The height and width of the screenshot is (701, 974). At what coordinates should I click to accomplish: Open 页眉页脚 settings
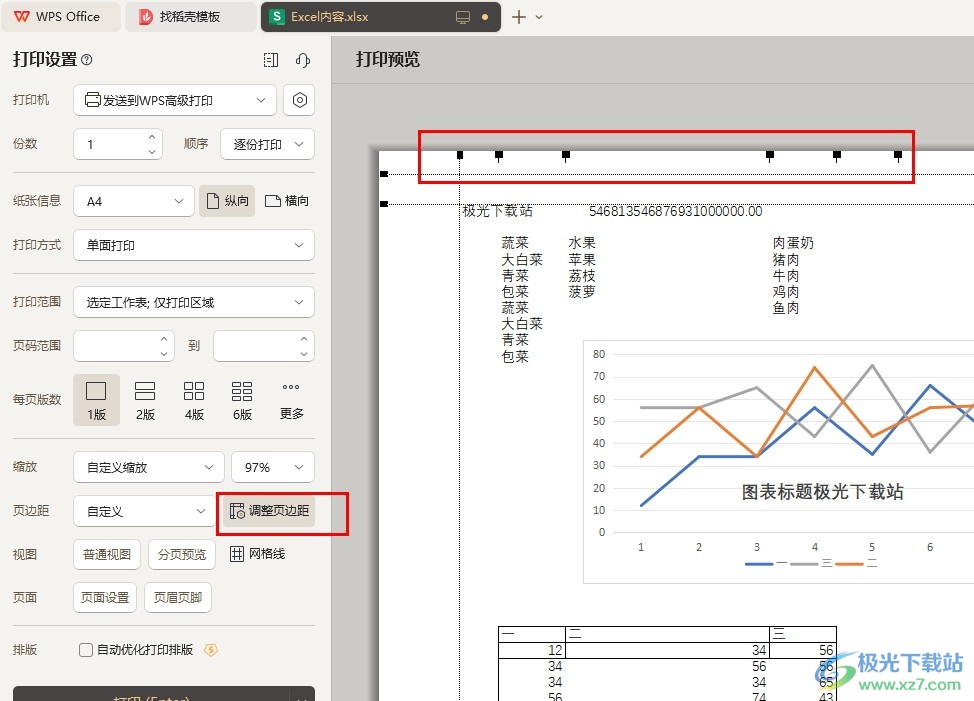[x=178, y=598]
